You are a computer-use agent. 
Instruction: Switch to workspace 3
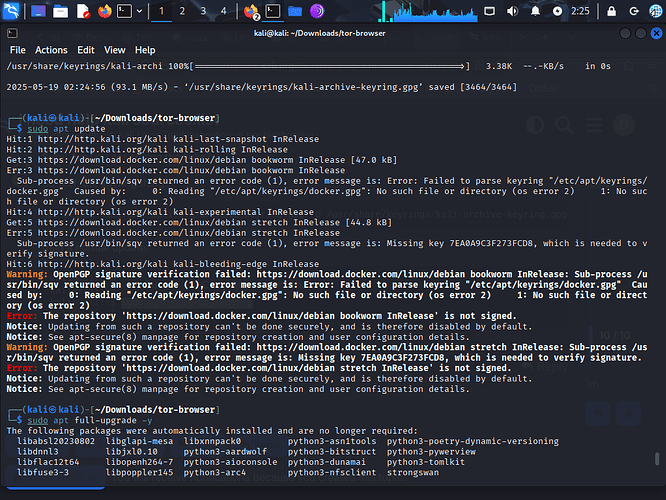(203, 11)
